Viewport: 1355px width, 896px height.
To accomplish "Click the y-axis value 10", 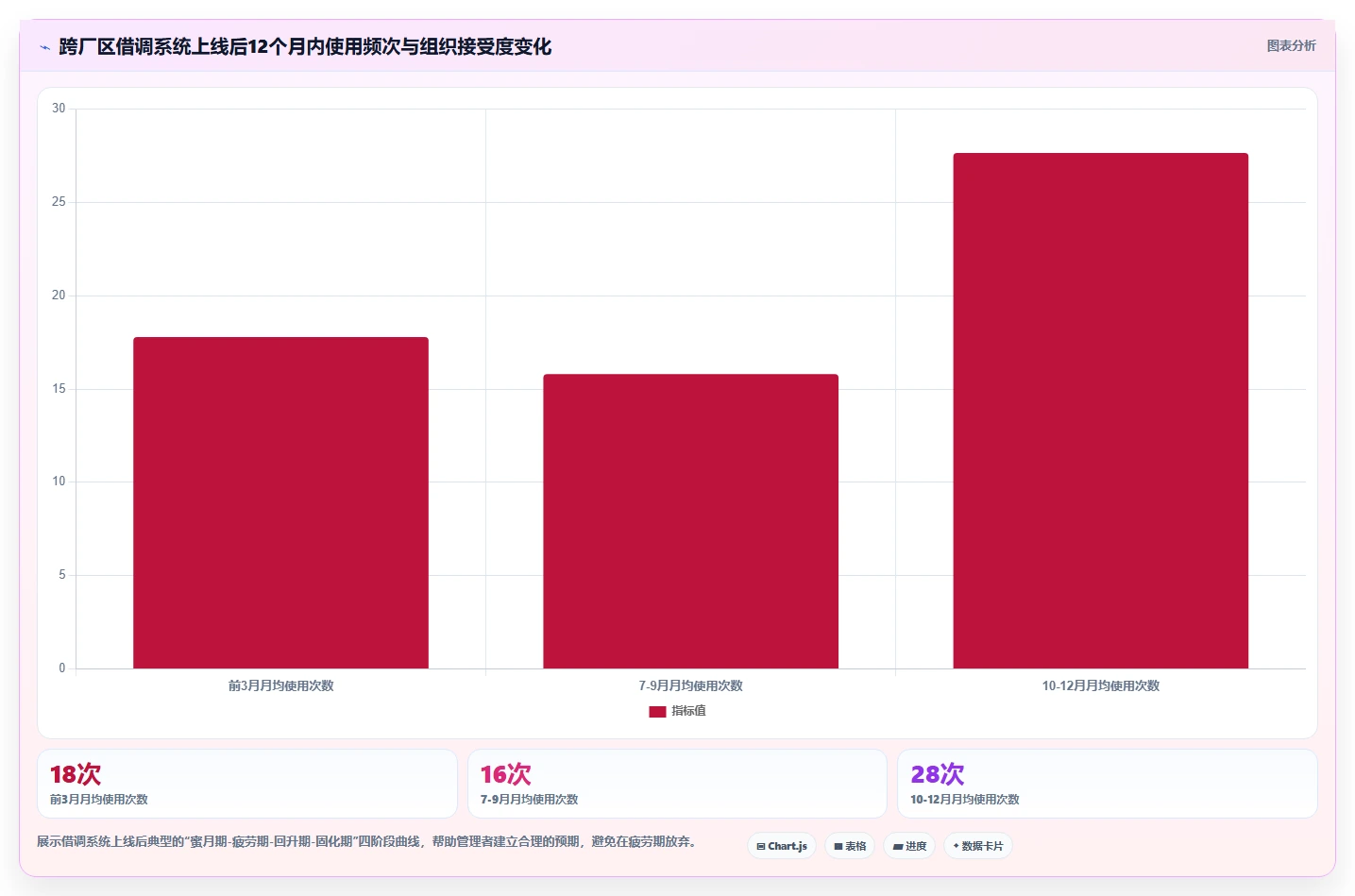I will tap(59, 482).
